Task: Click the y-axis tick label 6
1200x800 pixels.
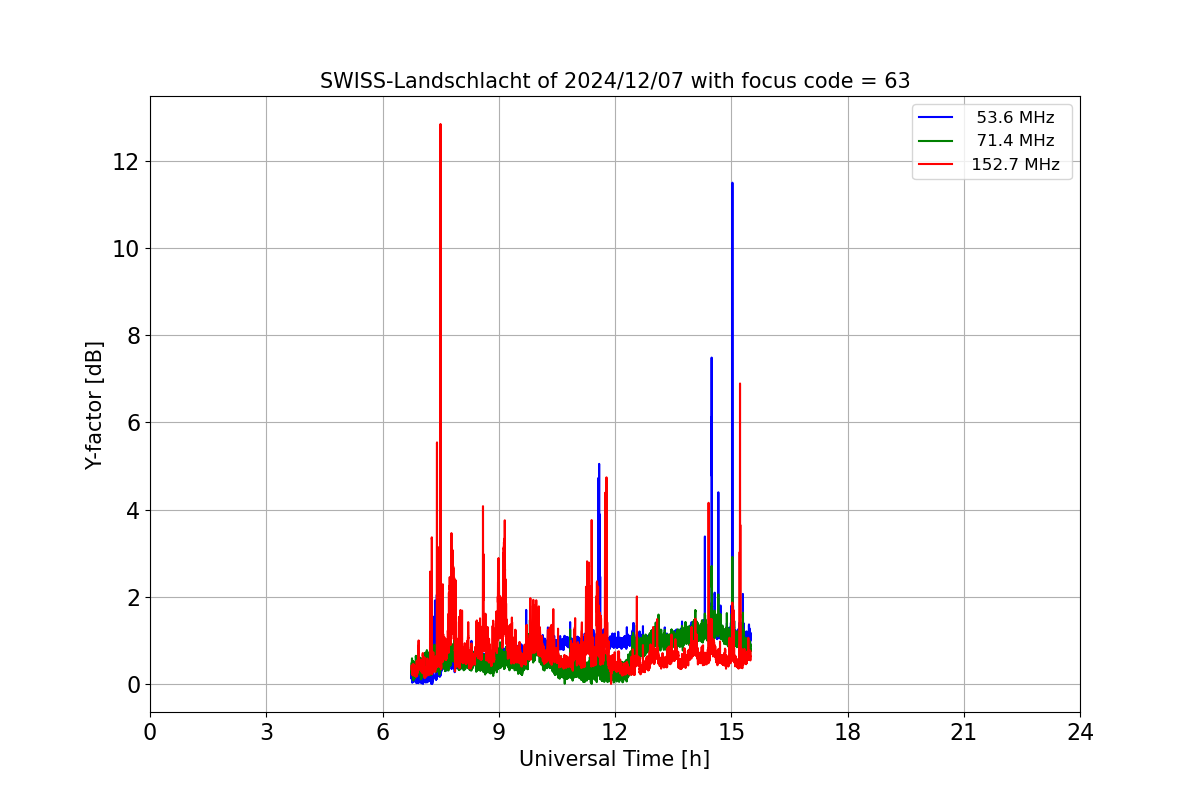Action: (133, 423)
